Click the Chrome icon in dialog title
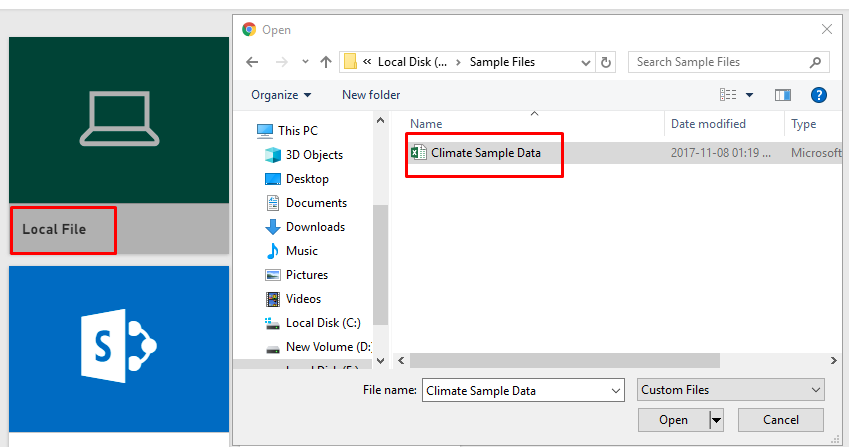 coord(249,29)
